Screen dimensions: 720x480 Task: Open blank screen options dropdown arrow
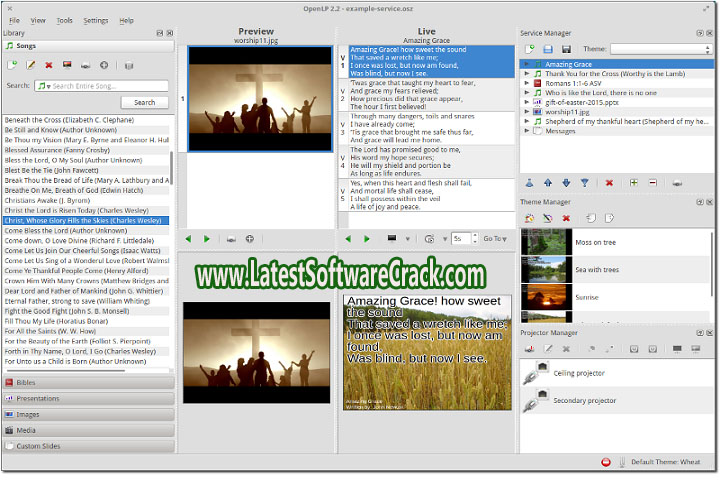click(407, 239)
